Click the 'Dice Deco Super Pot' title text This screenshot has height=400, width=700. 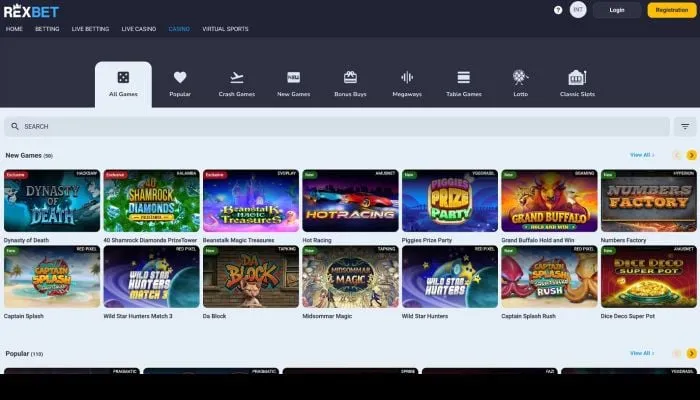(x=628, y=316)
